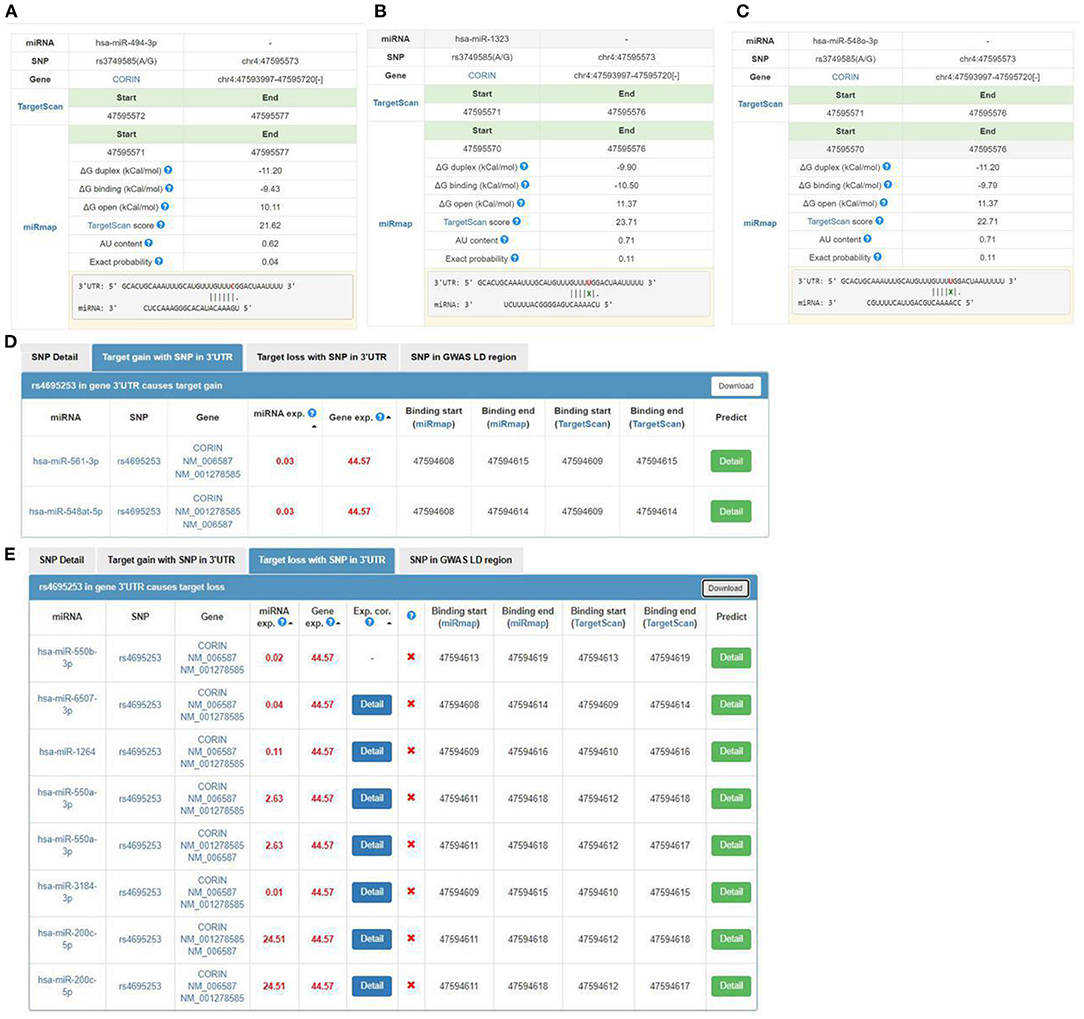Click Exp. cor. help icon in target loss table

tap(369, 622)
